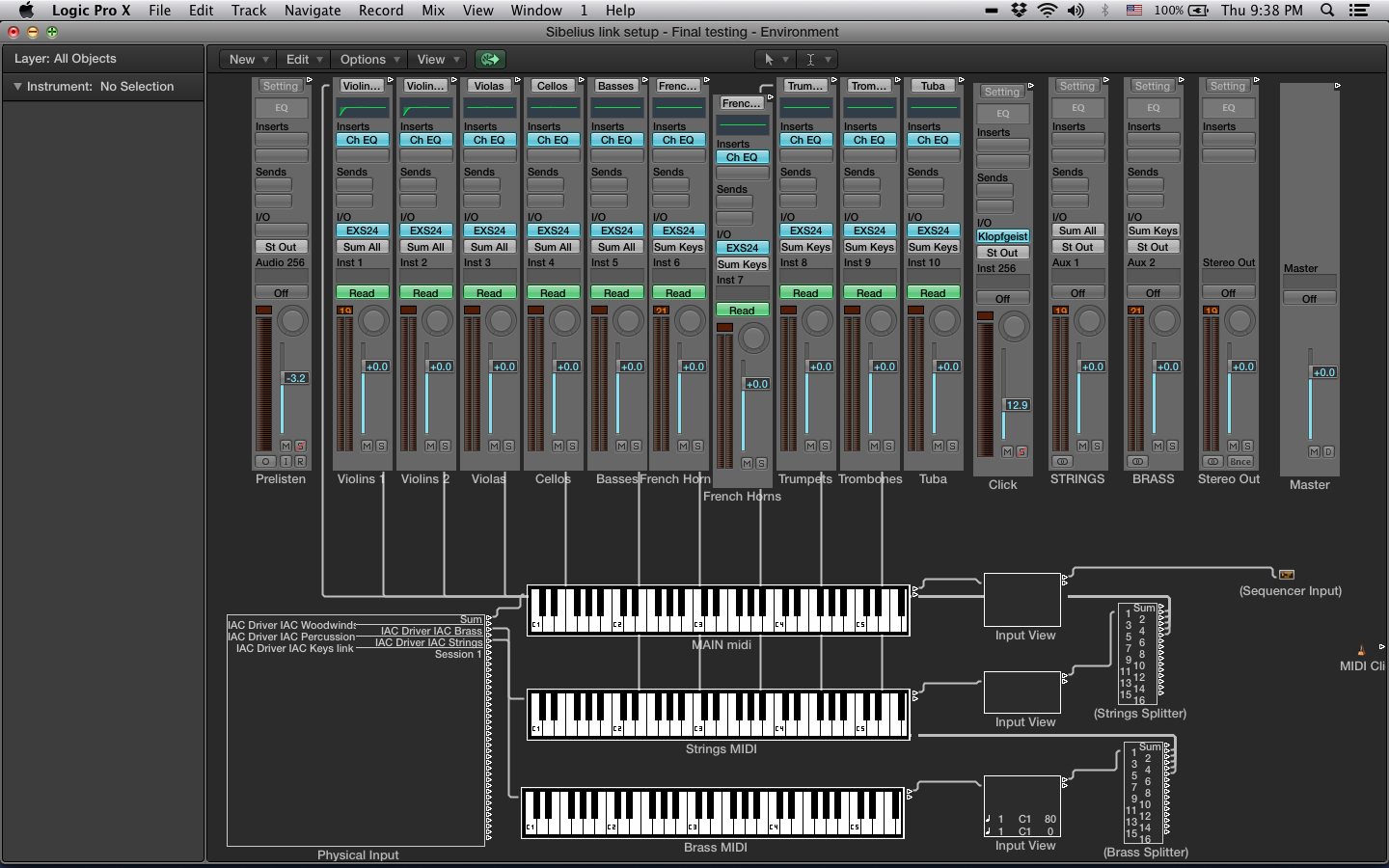The width and height of the screenshot is (1389, 868).
Task: Open the Track menu
Action: tap(249, 11)
